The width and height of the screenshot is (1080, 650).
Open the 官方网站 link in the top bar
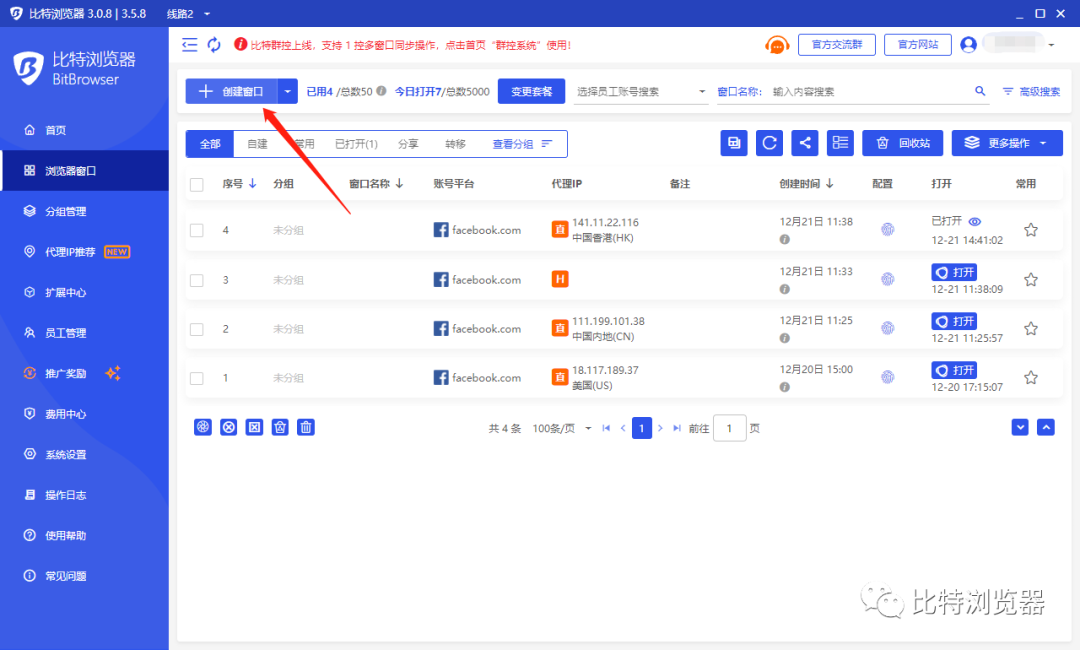point(917,44)
